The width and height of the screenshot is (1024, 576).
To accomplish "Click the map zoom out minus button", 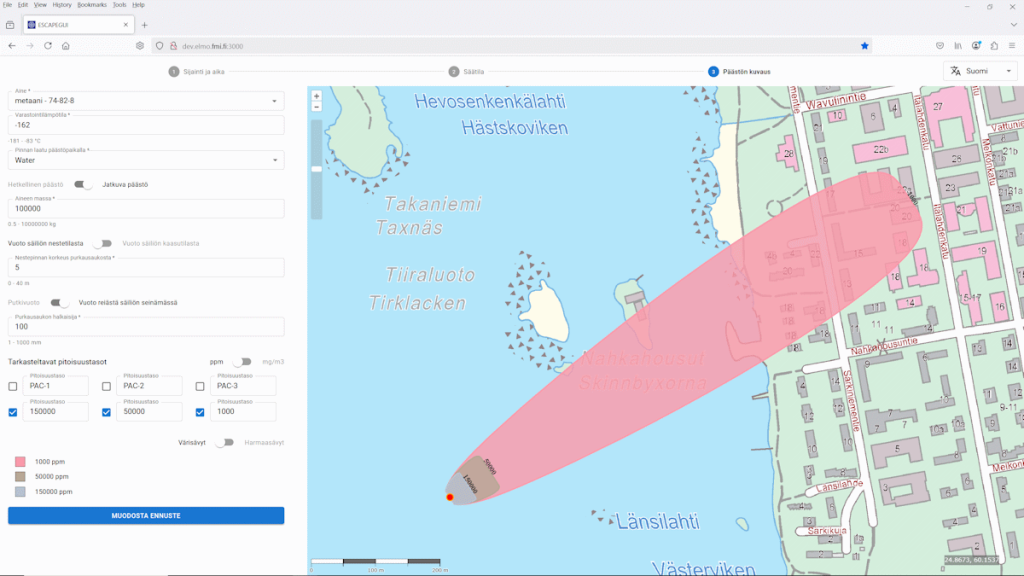I will tap(317, 107).
